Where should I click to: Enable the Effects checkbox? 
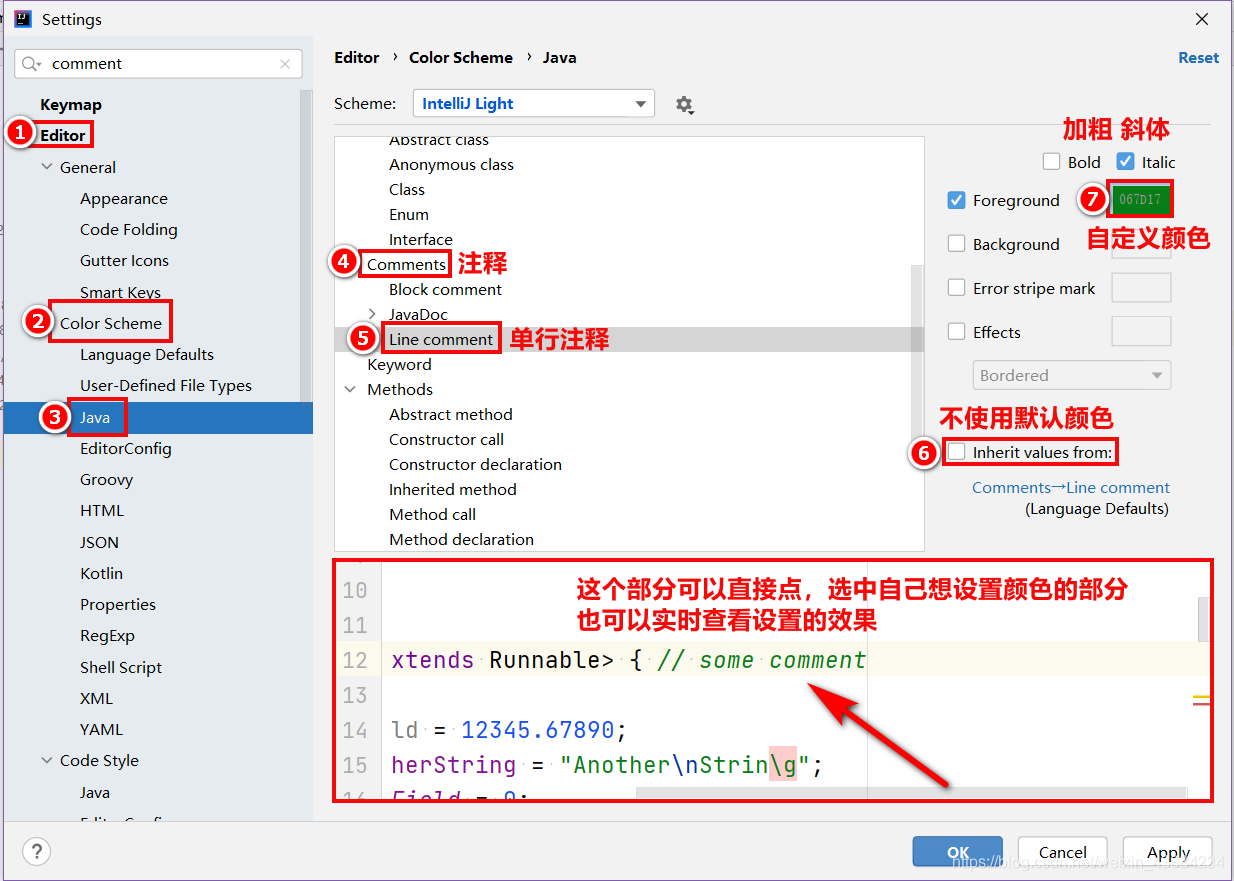(956, 332)
